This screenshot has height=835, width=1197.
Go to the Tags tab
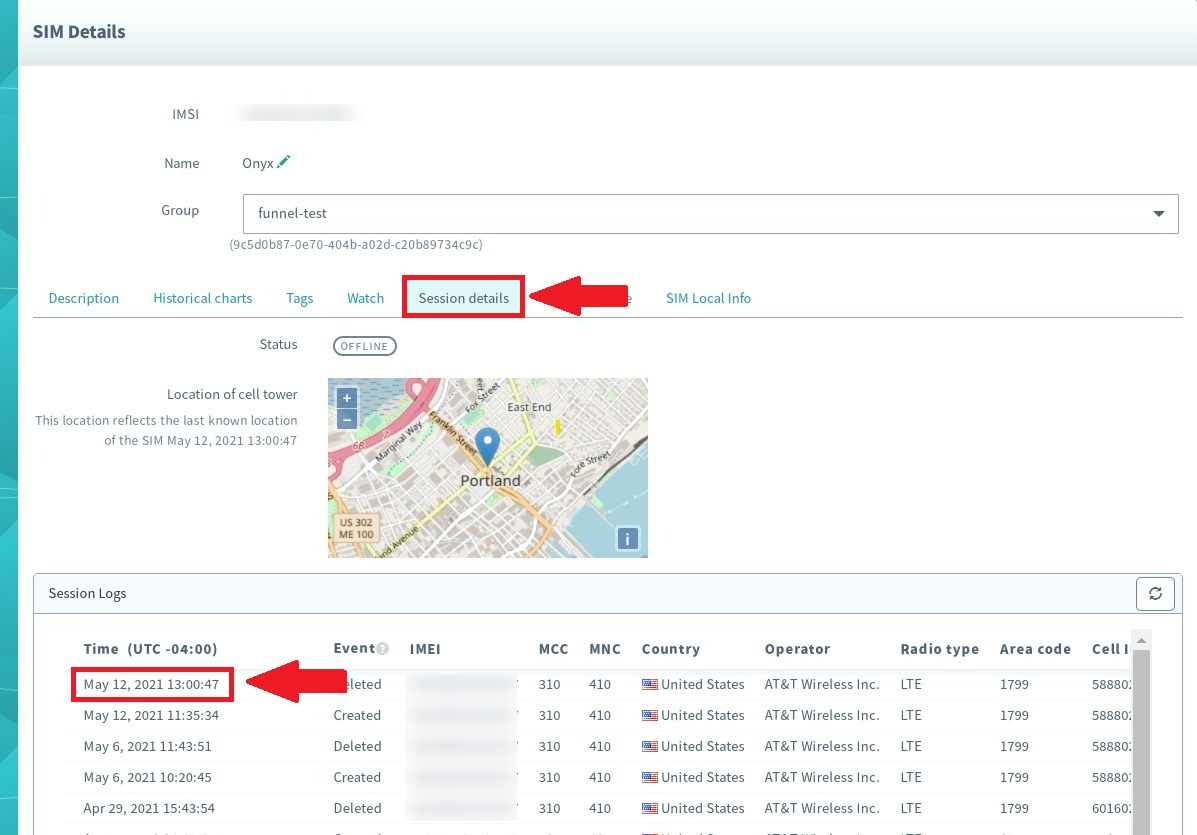click(x=299, y=298)
